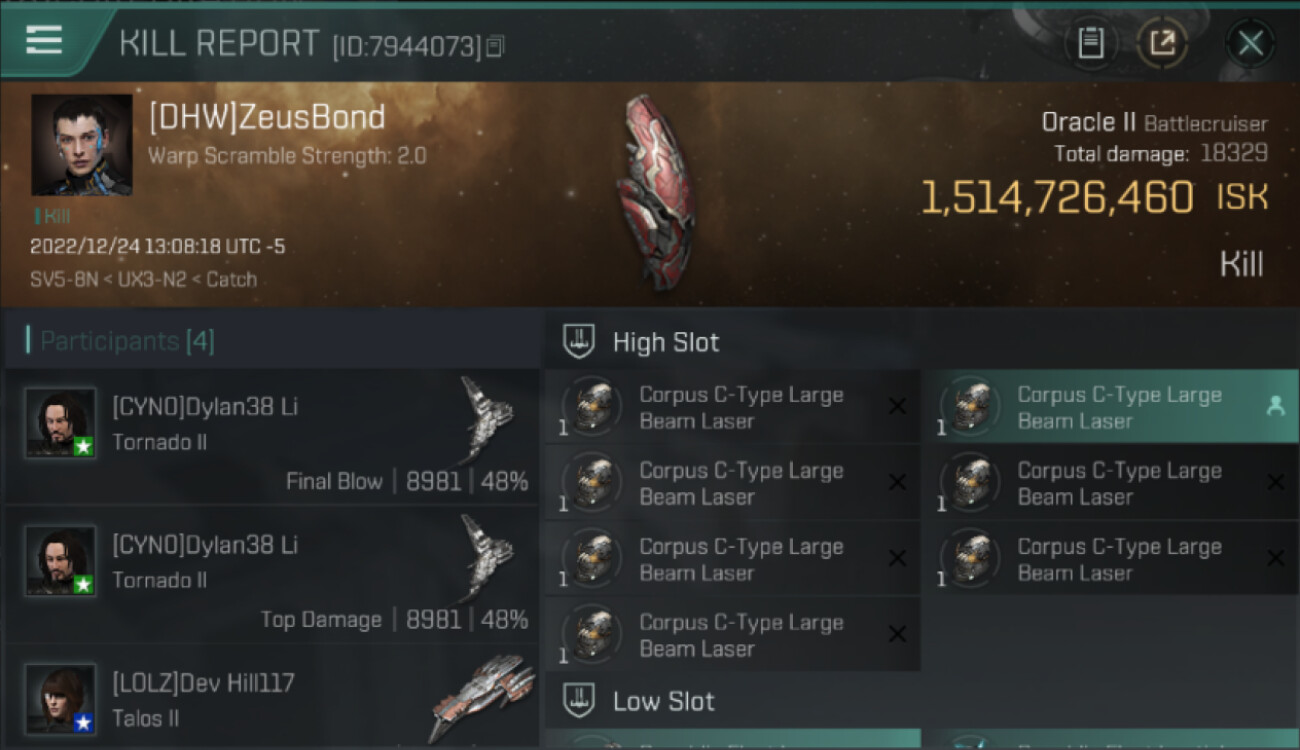1300x750 pixels.
Task: Open the clipboard report icon
Action: [1090, 43]
